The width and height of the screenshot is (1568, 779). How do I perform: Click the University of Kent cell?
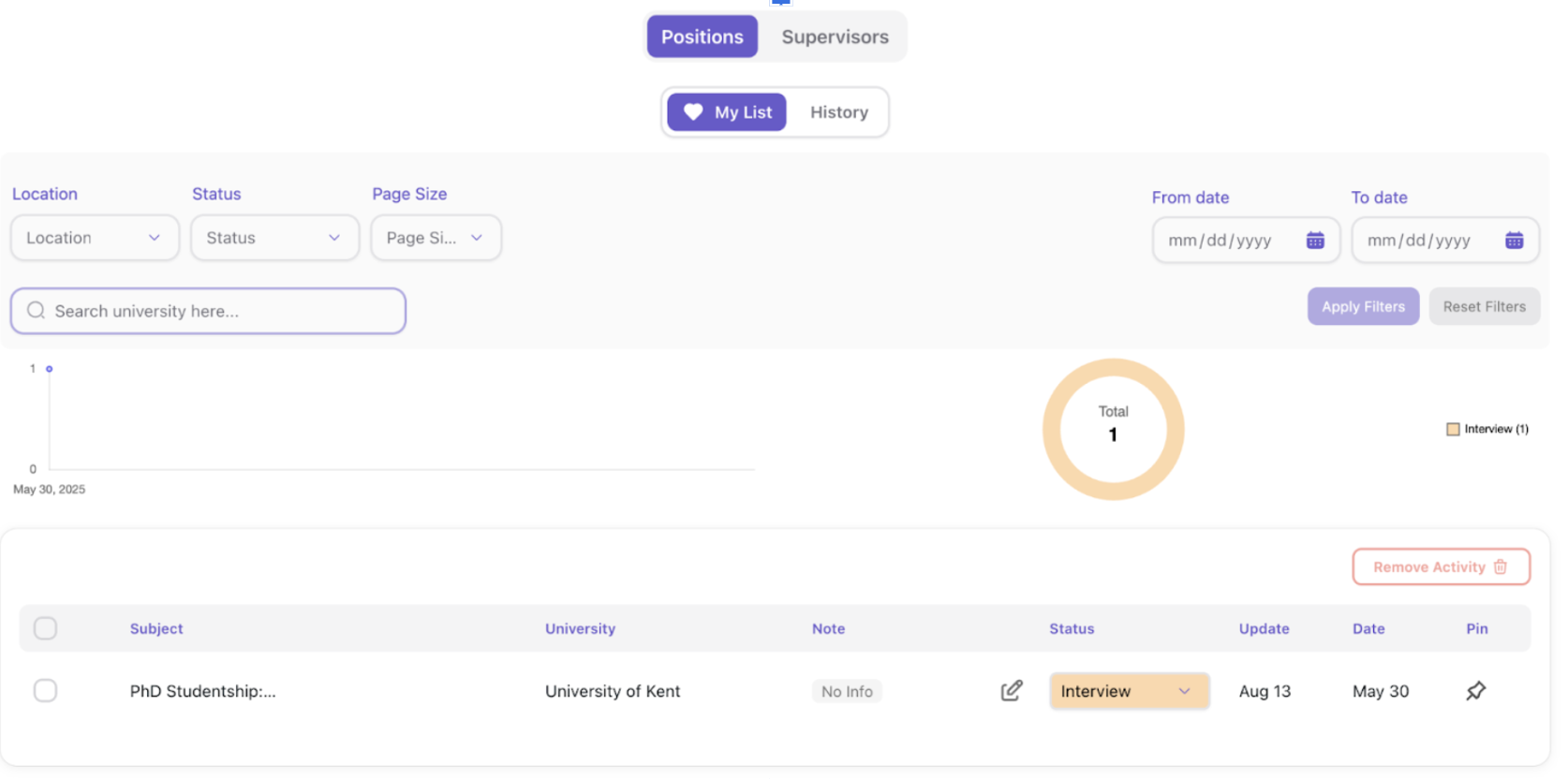coord(613,691)
